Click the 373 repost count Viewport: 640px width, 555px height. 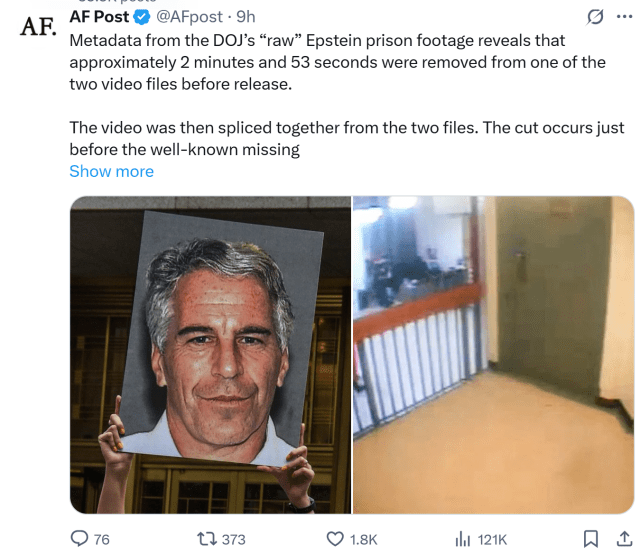click(x=233, y=539)
